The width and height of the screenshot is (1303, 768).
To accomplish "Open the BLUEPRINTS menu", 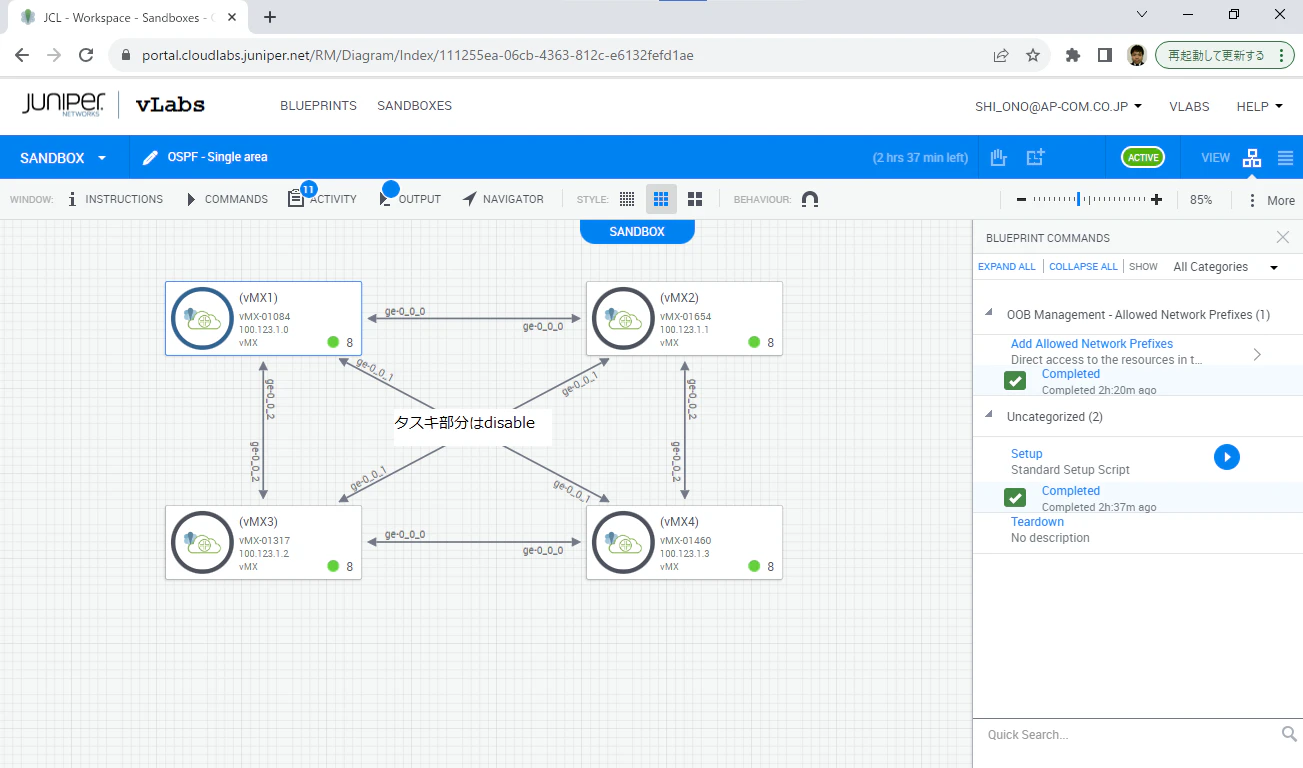I will (x=318, y=106).
